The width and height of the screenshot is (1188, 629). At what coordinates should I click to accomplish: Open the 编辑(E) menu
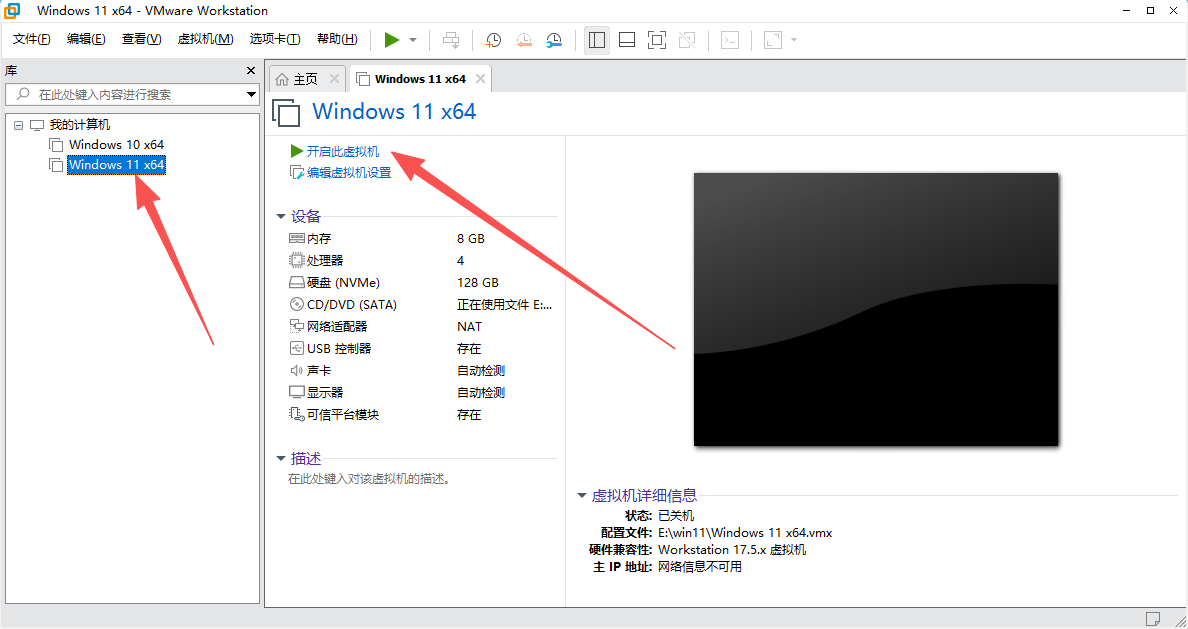point(86,39)
